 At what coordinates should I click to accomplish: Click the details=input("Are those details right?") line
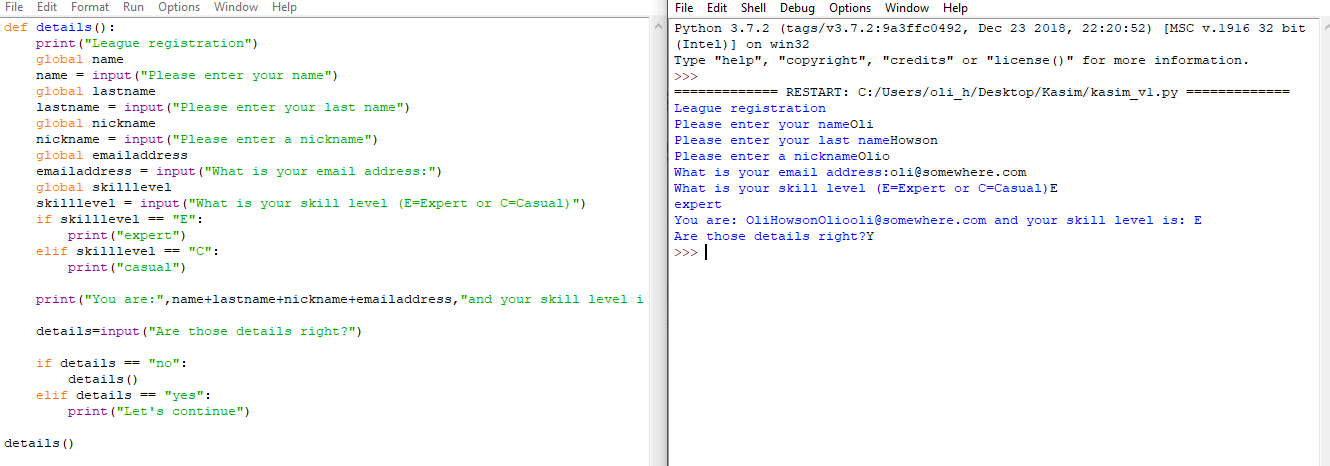199,332
